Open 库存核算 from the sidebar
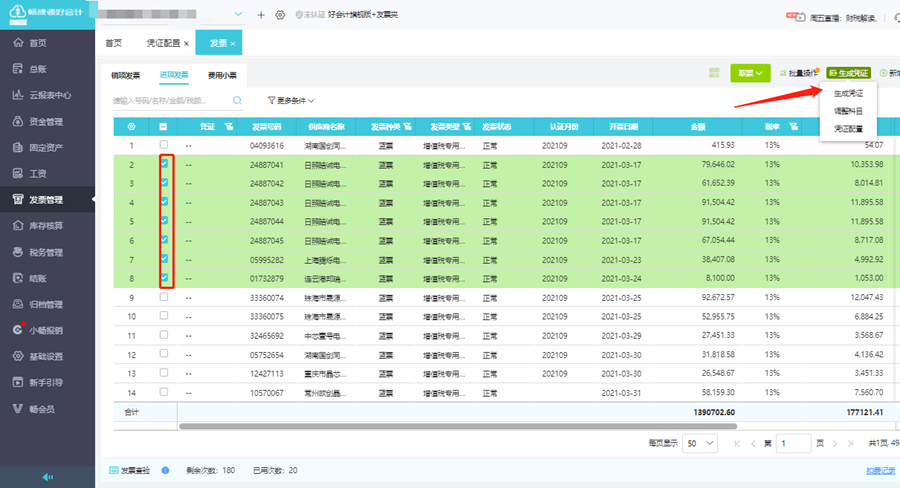This screenshot has width=900, height=488. pyautogui.click(x=46, y=226)
